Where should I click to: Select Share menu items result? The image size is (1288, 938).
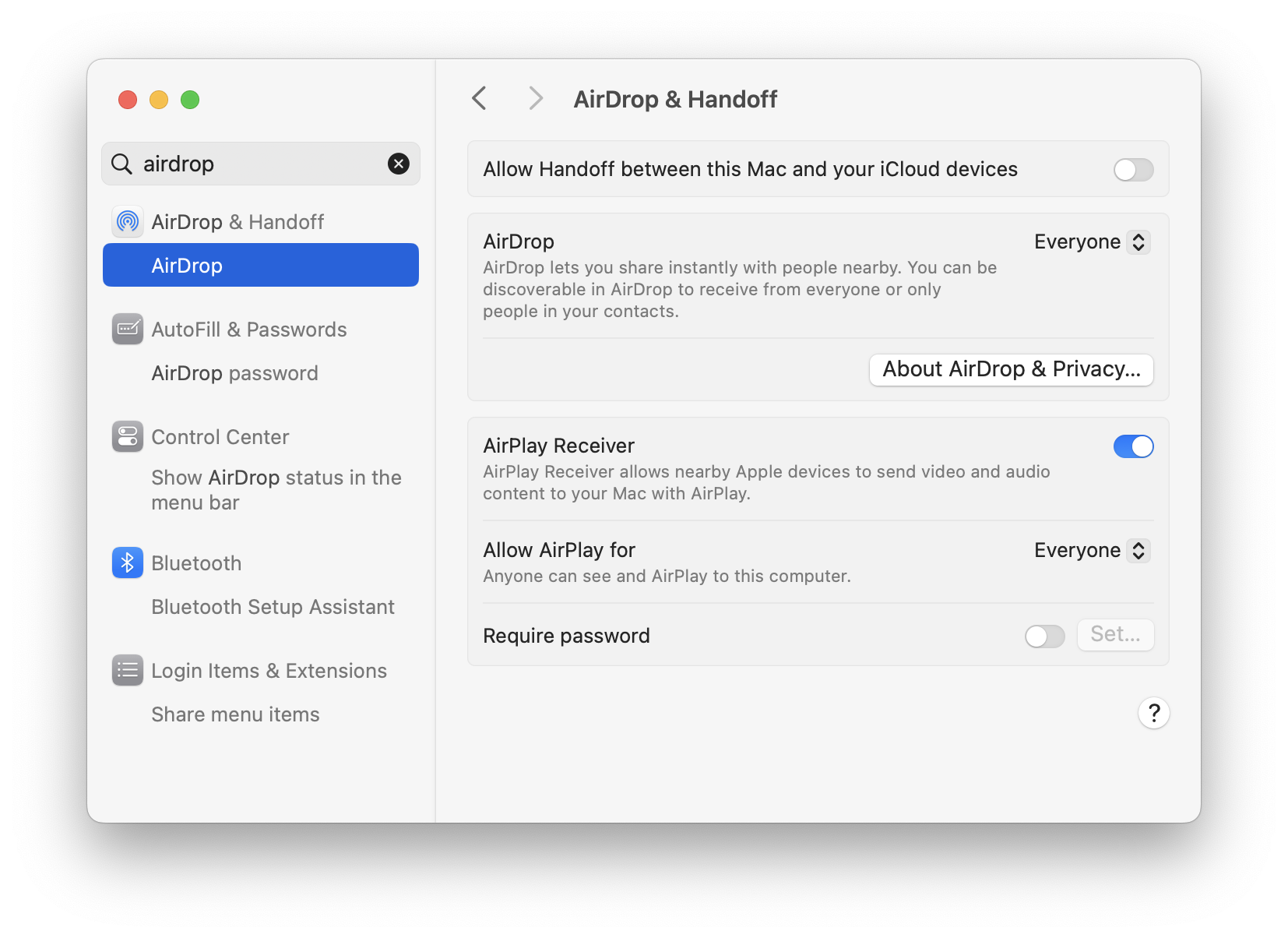(261, 714)
